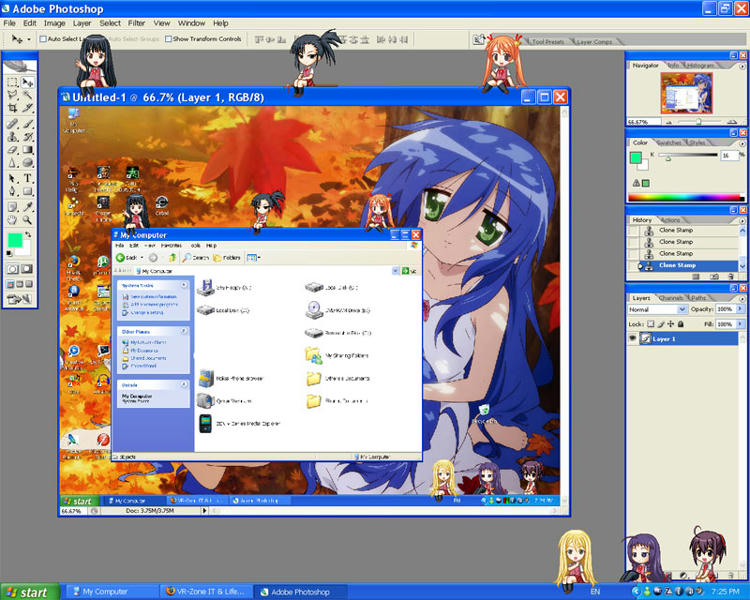This screenshot has width=750, height=600.
Task: Open document status bar info arrow
Action: tap(205, 511)
